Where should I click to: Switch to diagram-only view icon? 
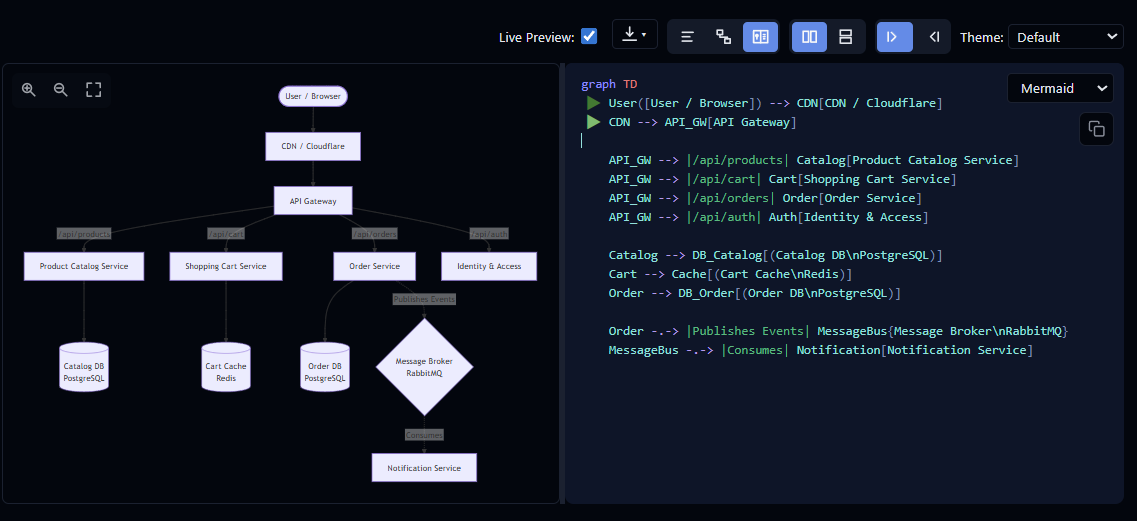tap(723, 37)
